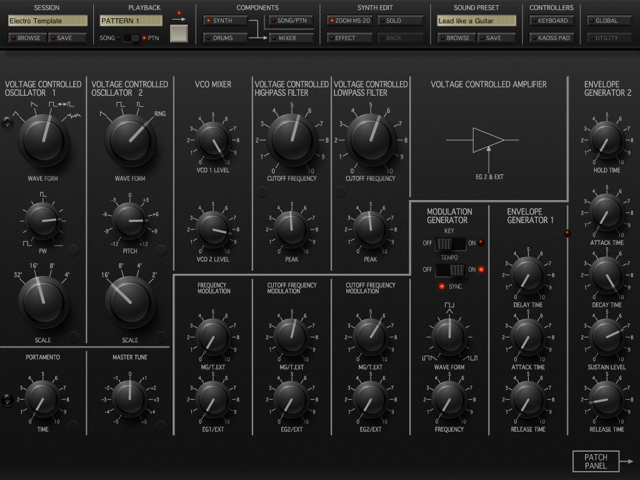
Task: Click the Modulation Generator Wave Form knob
Action: [x=448, y=337]
